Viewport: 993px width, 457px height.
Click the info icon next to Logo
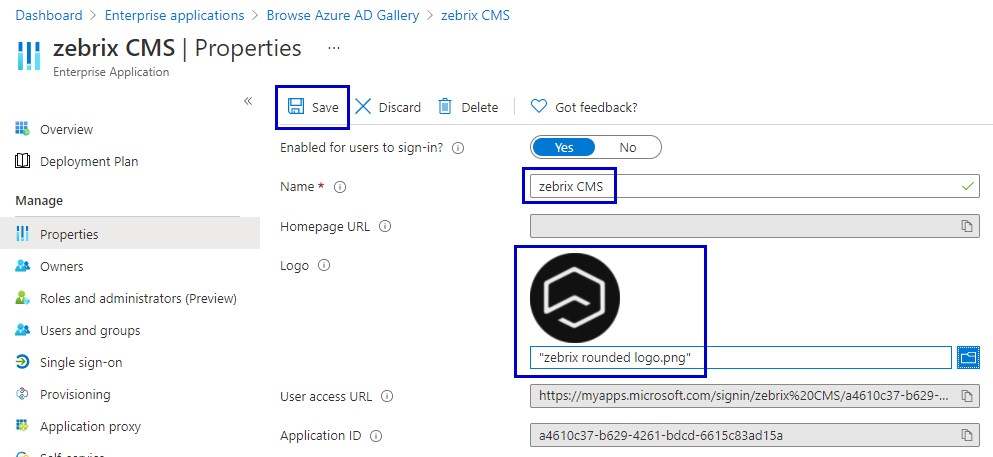pyautogui.click(x=324, y=265)
